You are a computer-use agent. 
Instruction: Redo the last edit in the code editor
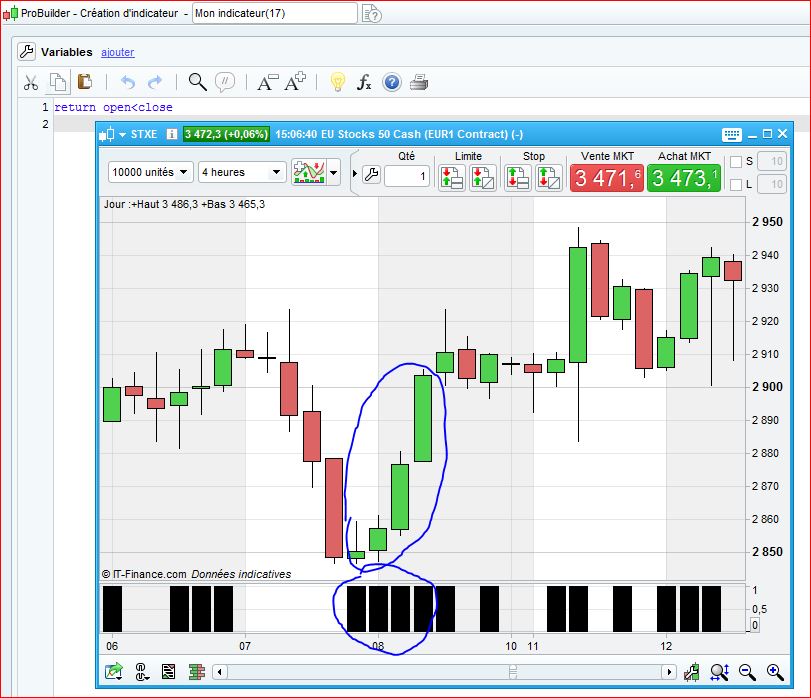click(155, 82)
